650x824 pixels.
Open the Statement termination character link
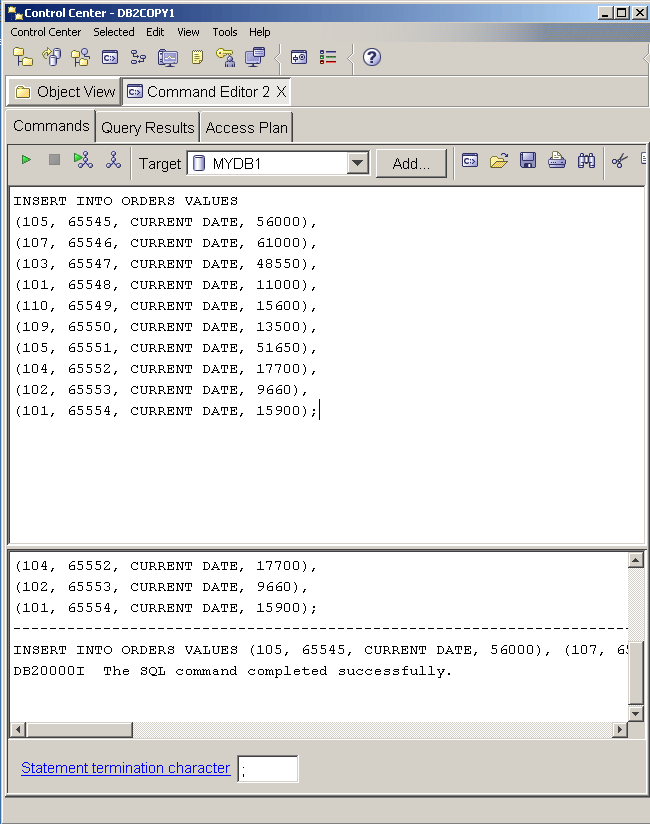126,768
